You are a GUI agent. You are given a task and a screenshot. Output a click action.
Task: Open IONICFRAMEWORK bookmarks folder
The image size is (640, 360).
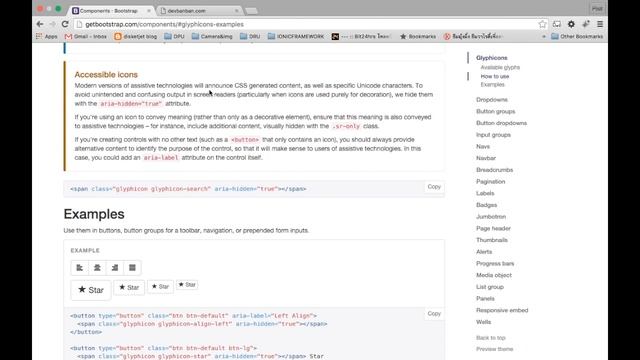pos(296,36)
